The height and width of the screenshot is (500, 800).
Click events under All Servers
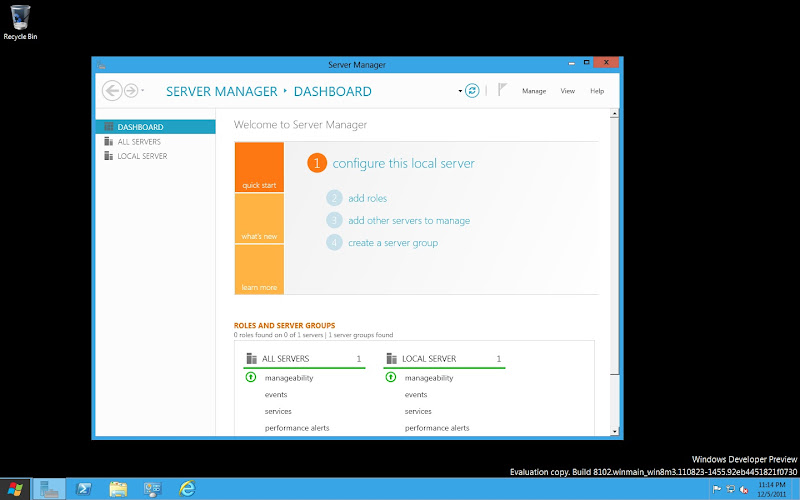click(x=276, y=394)
